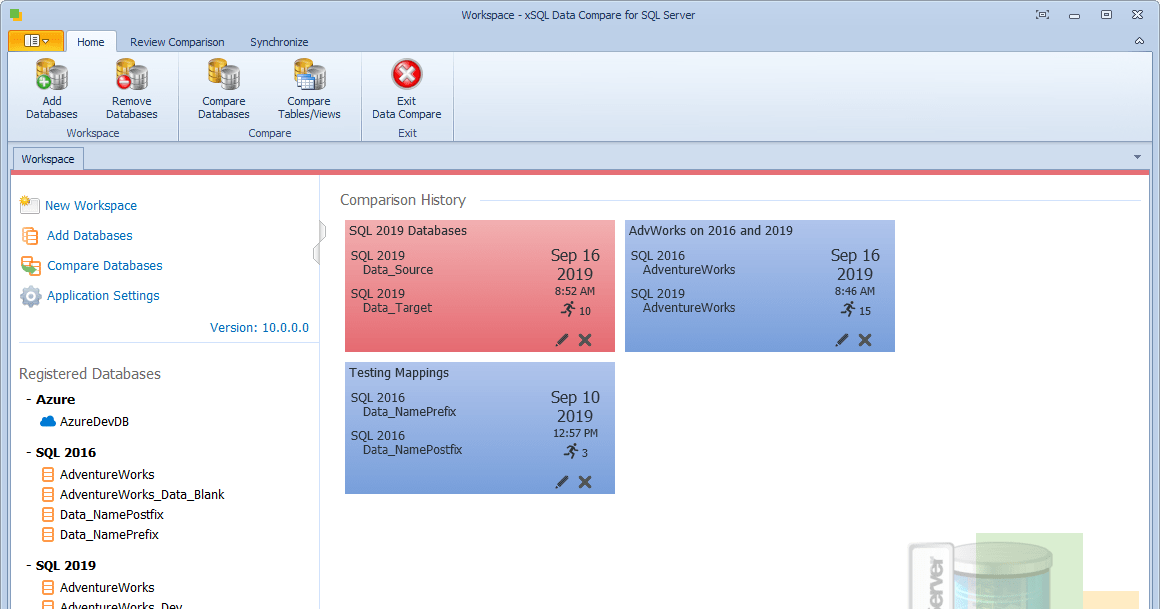Edit the AdvWorks on 2016 and 2019 comparison
This screenshot has width=1160, height=609.
click(841, 340)
